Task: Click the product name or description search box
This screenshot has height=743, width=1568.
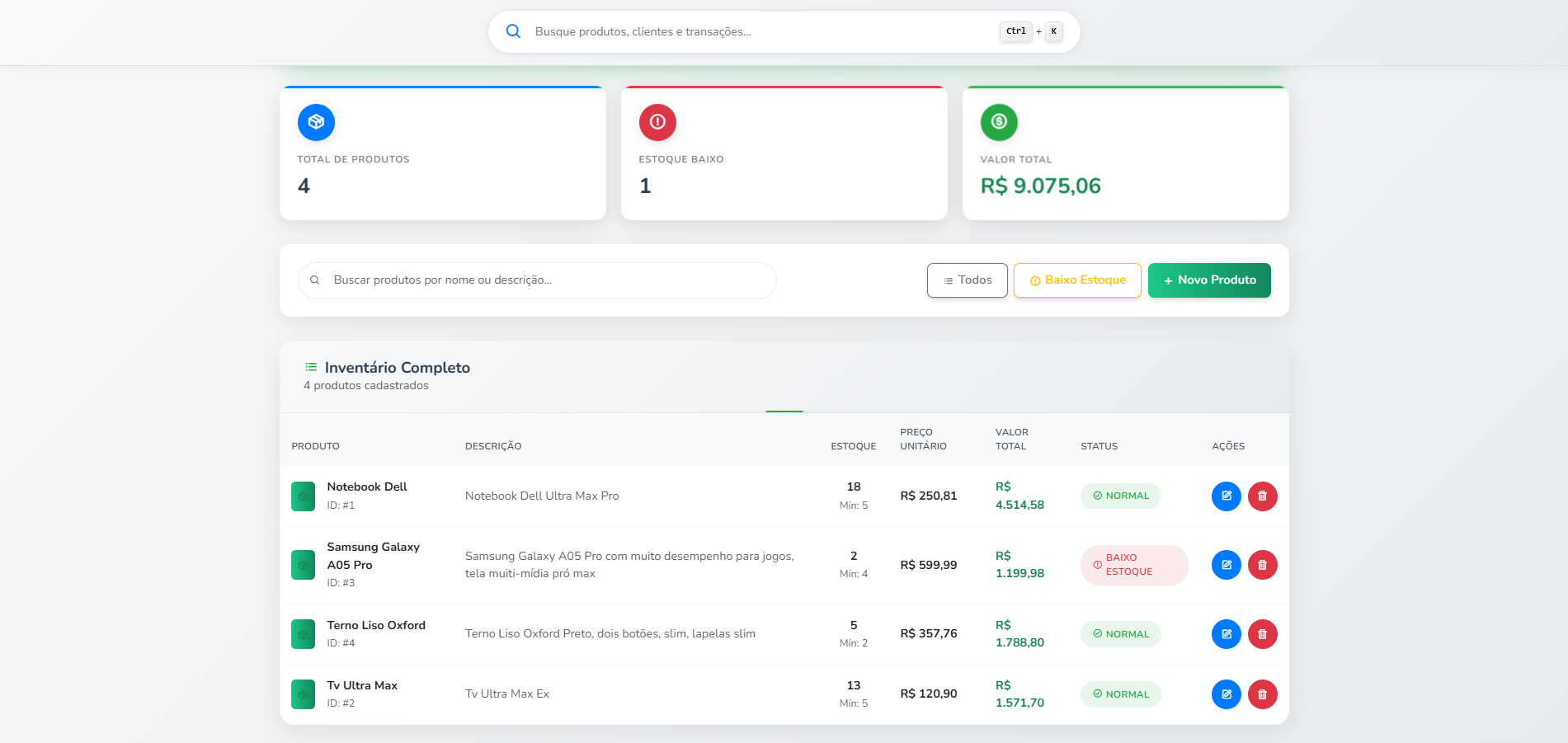Action: pos(544,280)
